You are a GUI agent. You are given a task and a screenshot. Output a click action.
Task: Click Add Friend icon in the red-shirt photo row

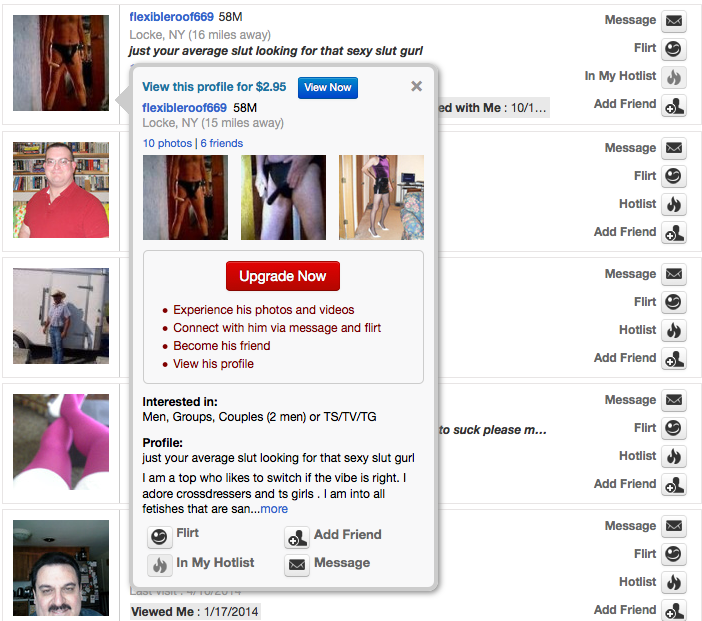[674, 233]
